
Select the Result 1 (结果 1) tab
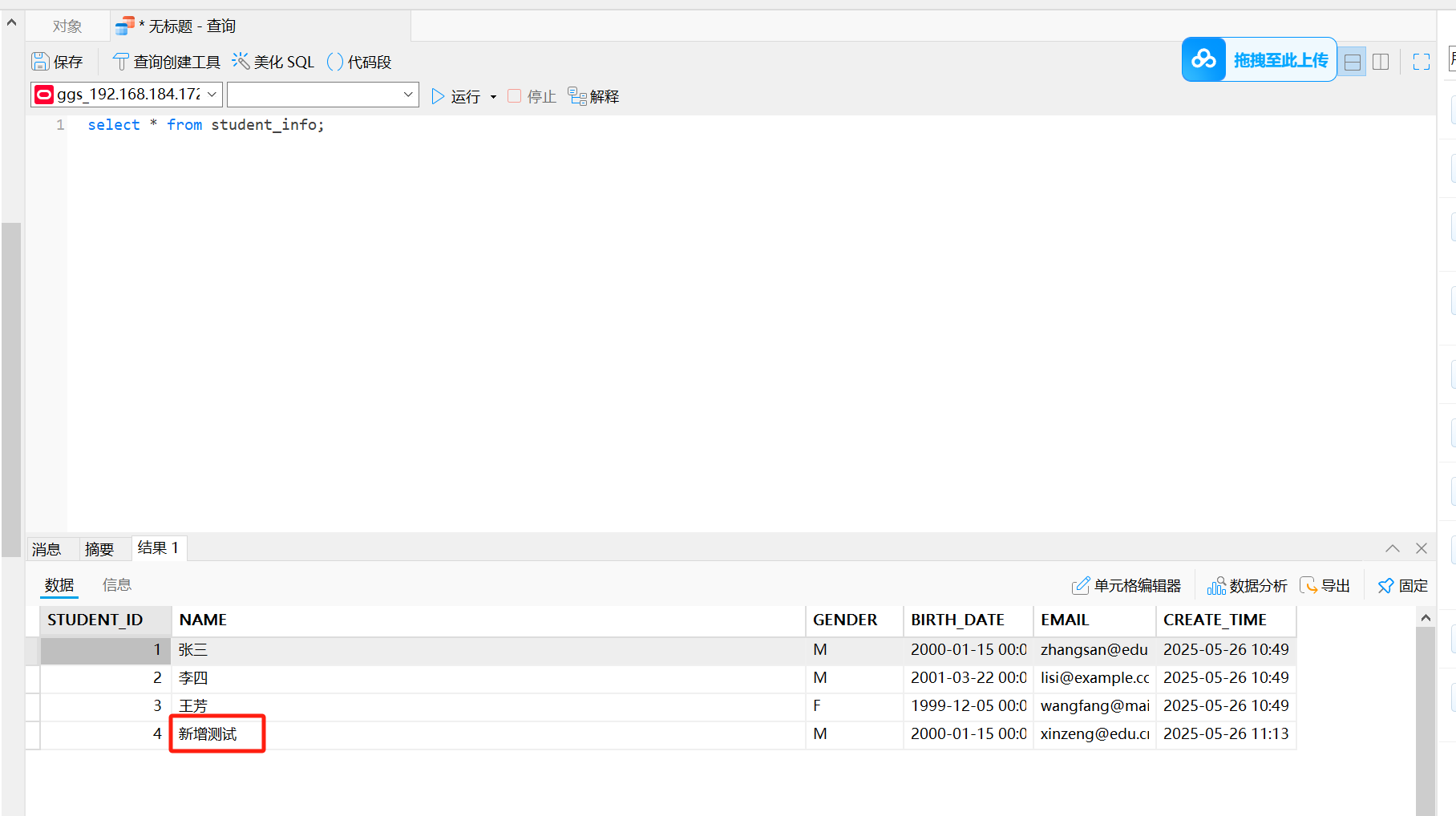(159, 548)
